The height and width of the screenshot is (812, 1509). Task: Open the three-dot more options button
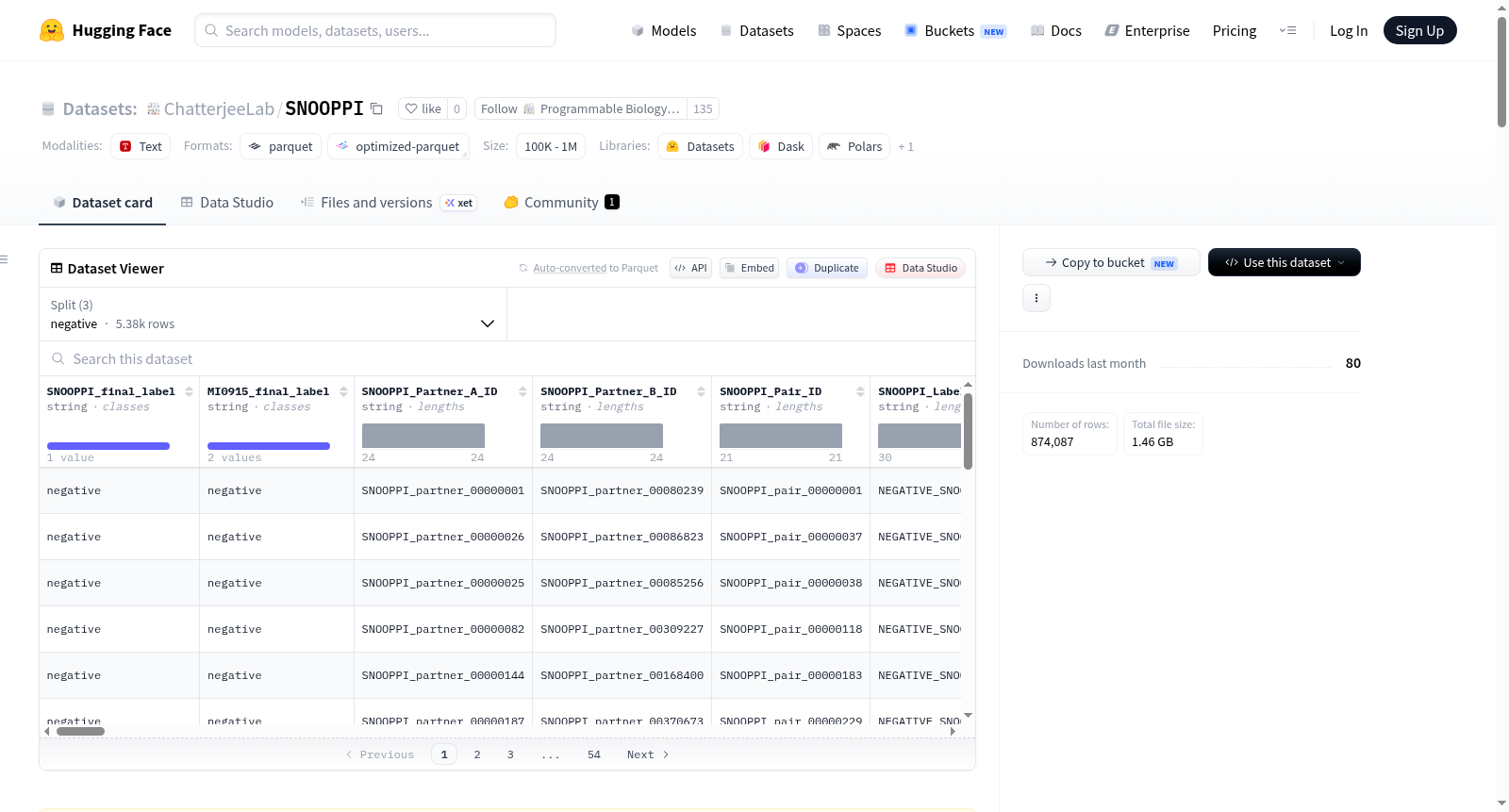coord(1036,298)
